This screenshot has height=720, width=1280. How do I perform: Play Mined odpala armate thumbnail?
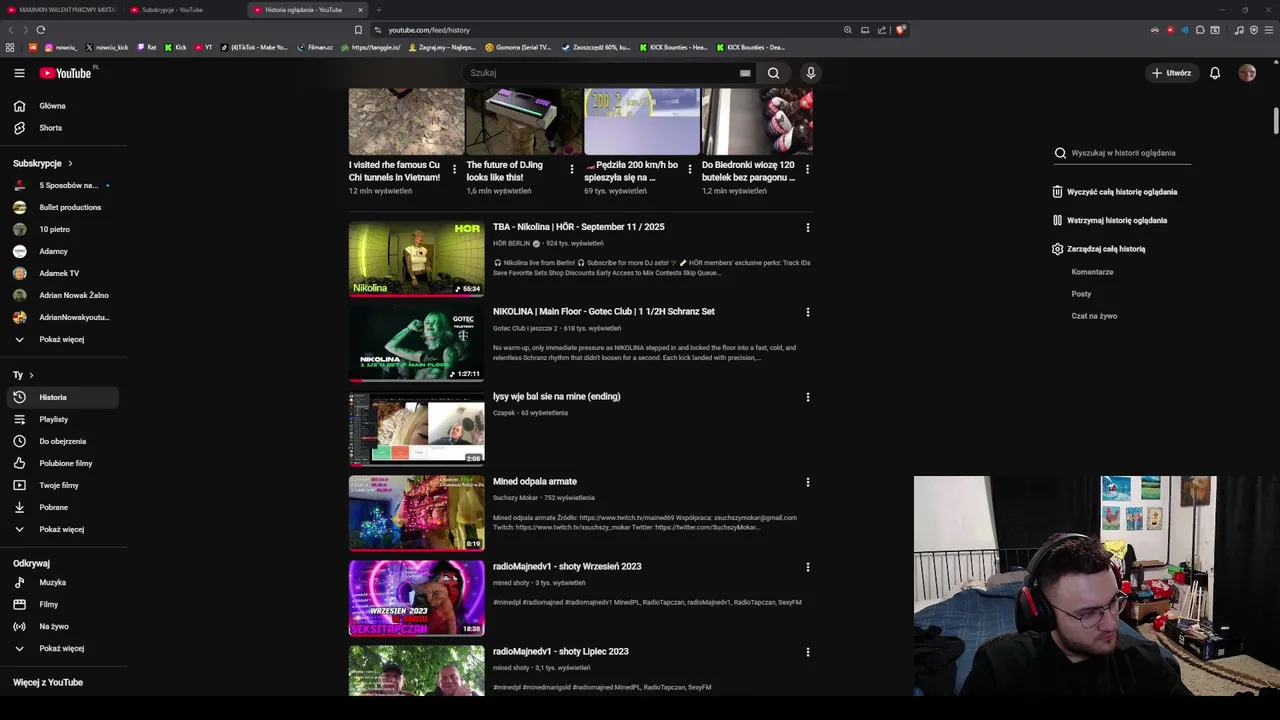click(x=416, y=514)
